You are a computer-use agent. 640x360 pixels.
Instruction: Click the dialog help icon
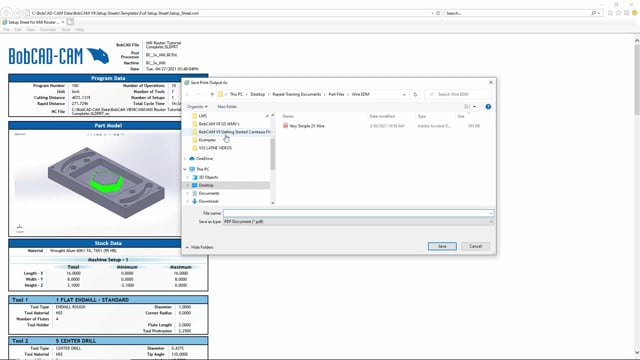[488, 107]
